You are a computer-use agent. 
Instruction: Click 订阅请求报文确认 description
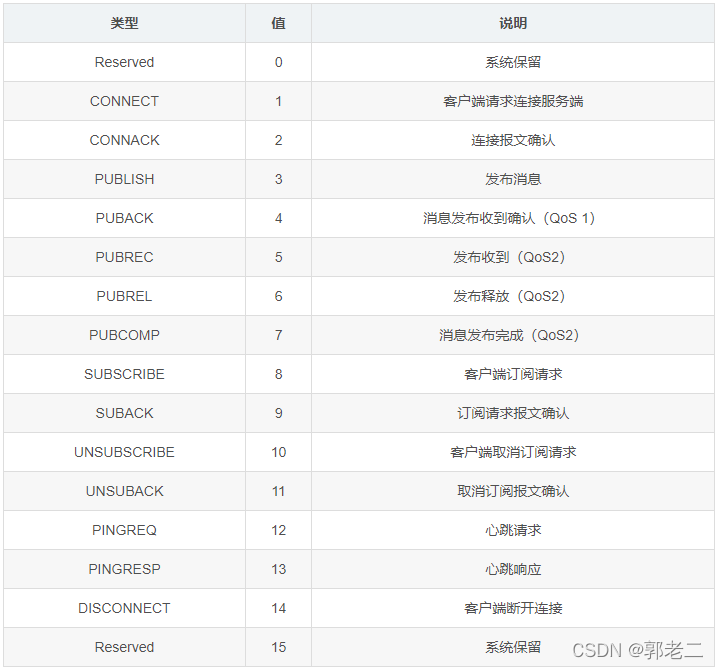[x=513, y=413]
